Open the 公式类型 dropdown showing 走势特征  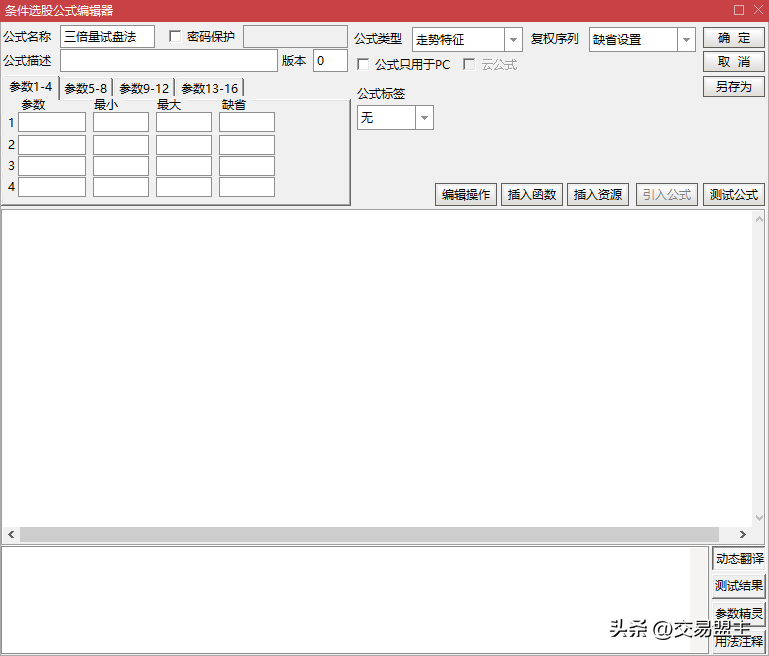[467, 40]
